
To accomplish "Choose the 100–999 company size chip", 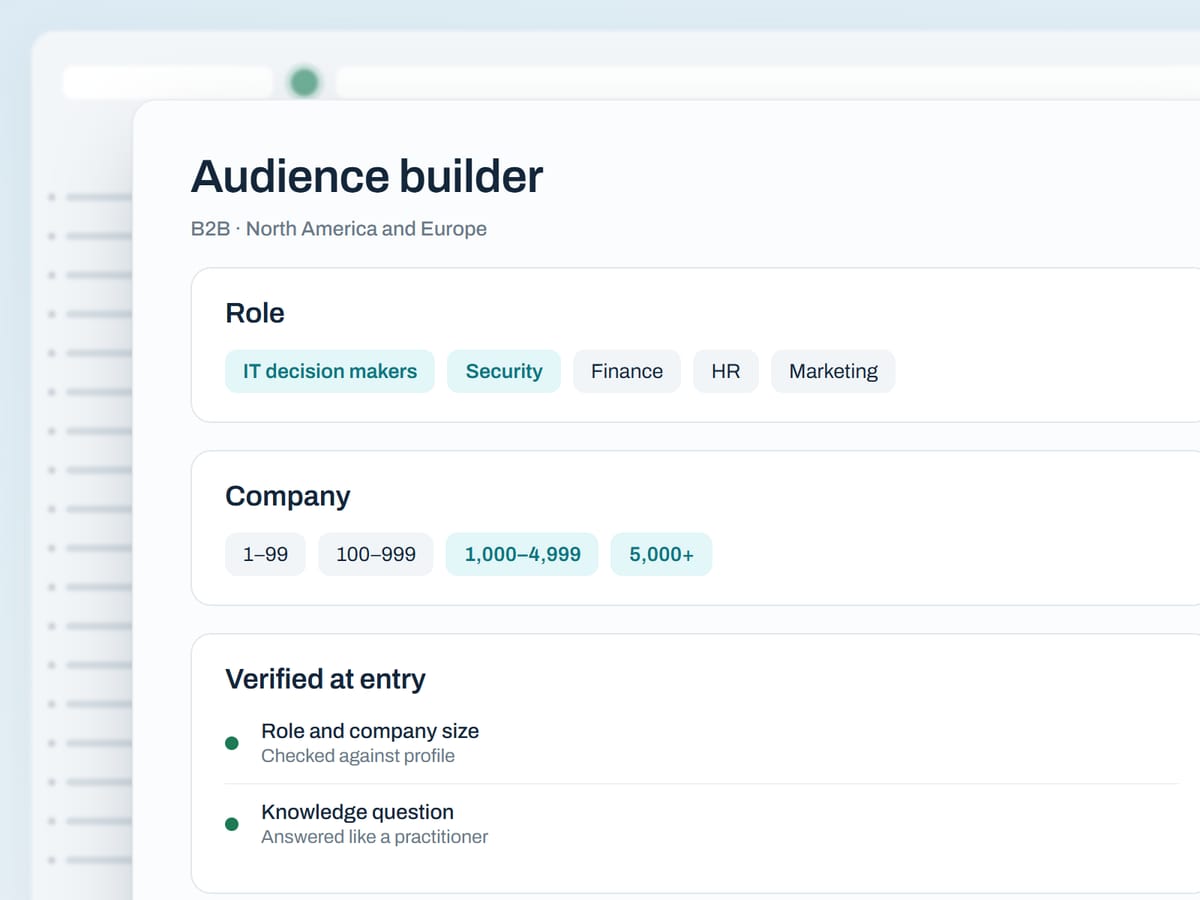I will [x=376, y=554].
